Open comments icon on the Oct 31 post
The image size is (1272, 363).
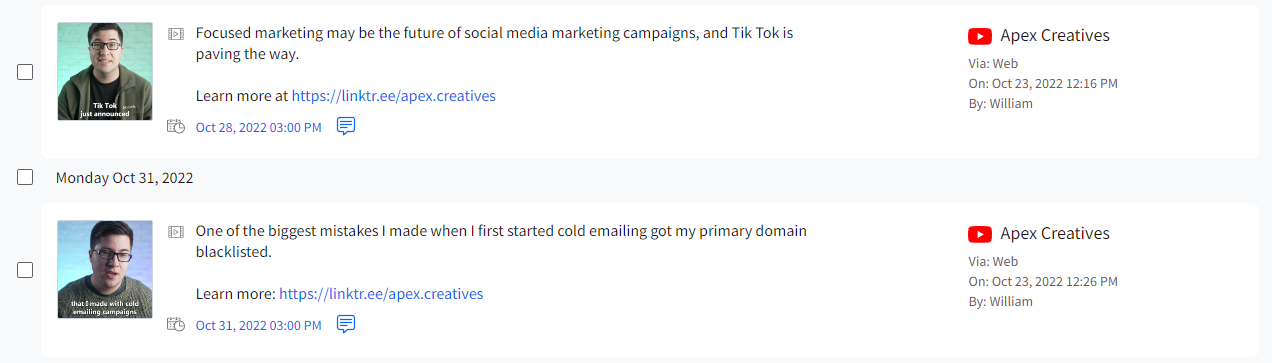click(346, 325)
